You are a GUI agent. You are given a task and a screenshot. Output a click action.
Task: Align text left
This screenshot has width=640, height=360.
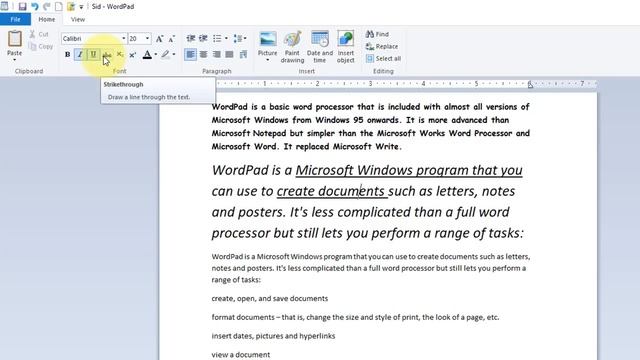(x=190, y=54)
